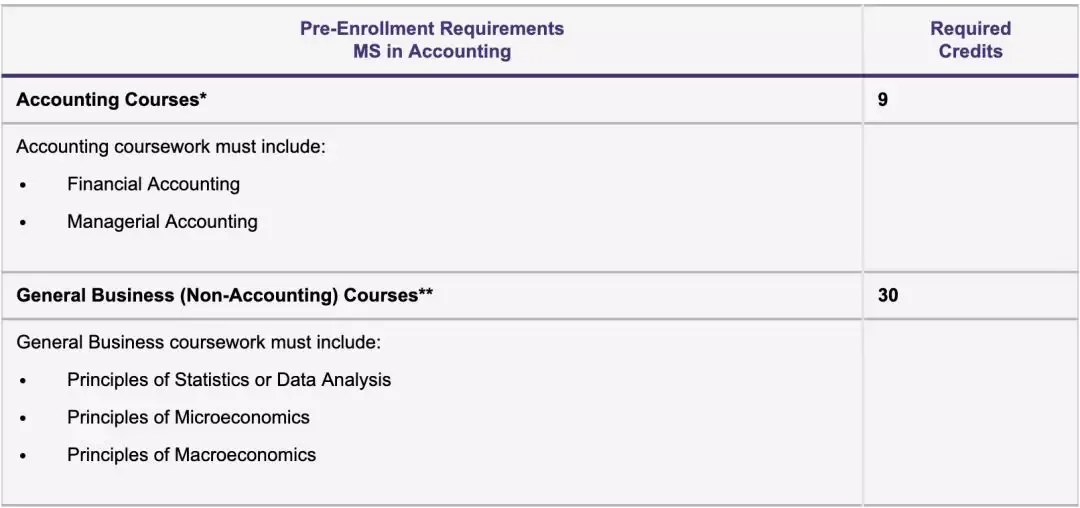Image resolution: width=1080 pixels, height=508 pixels.
Task: Click 'General Business coursework must include:' text
Action: 198,342
